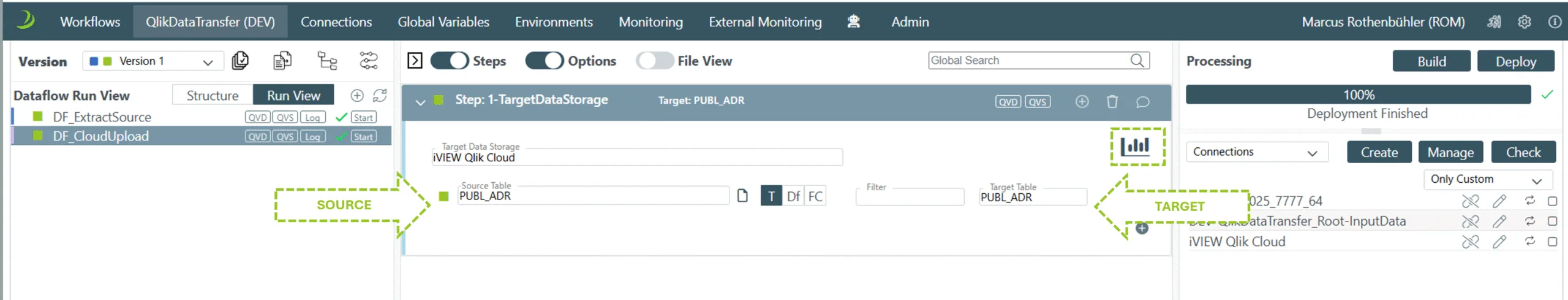Viewport: 1568px width, 300px height.
Task: Click the refresh icon beside Run View
Action: 380,95
